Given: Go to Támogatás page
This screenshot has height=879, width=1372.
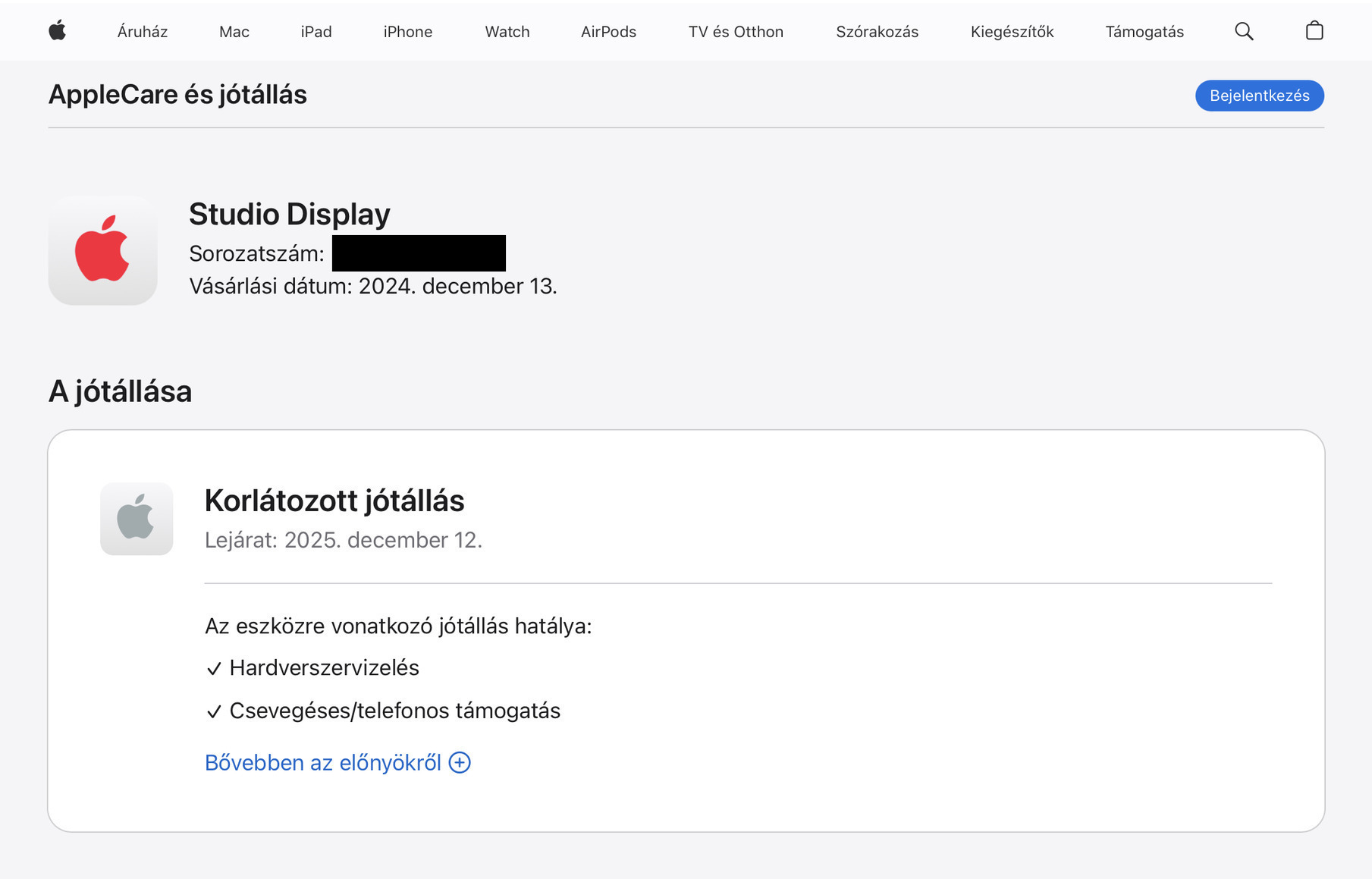Looking at the screenshot, I should pos(1144,32).
